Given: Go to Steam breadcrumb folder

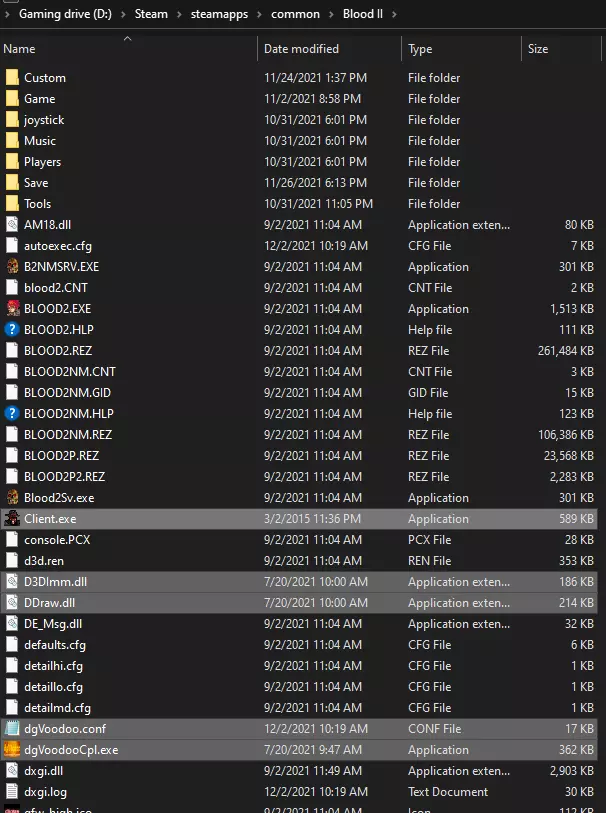Looking at the screenshot, I should pos(151,14).
